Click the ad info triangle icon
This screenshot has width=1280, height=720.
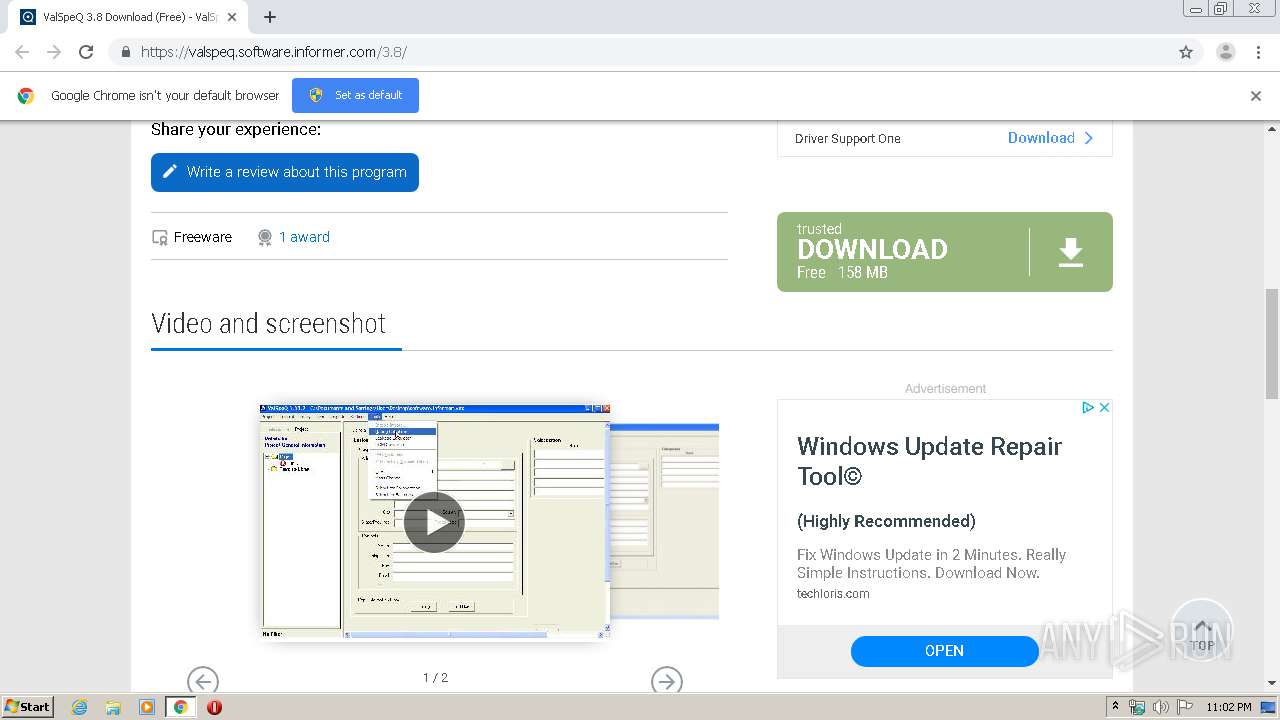[1088, 407]
